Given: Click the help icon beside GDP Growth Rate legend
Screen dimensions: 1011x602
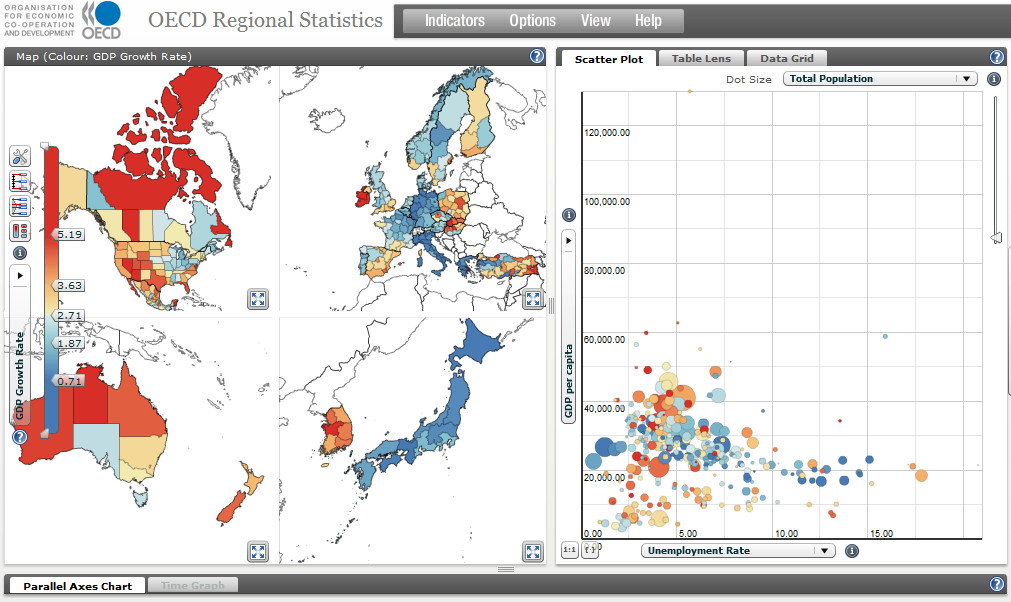Looking at the screenshot, I should [x=20, y=437].
